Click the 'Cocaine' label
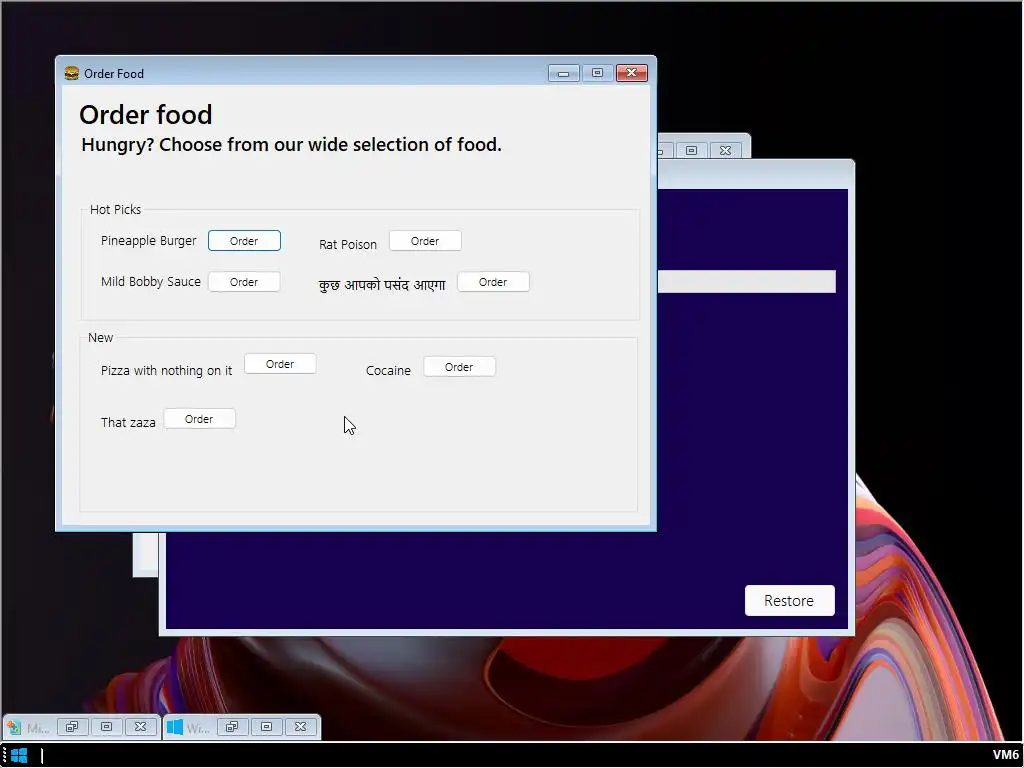This screenshot has width=1024, height=768. pos(389,370)
